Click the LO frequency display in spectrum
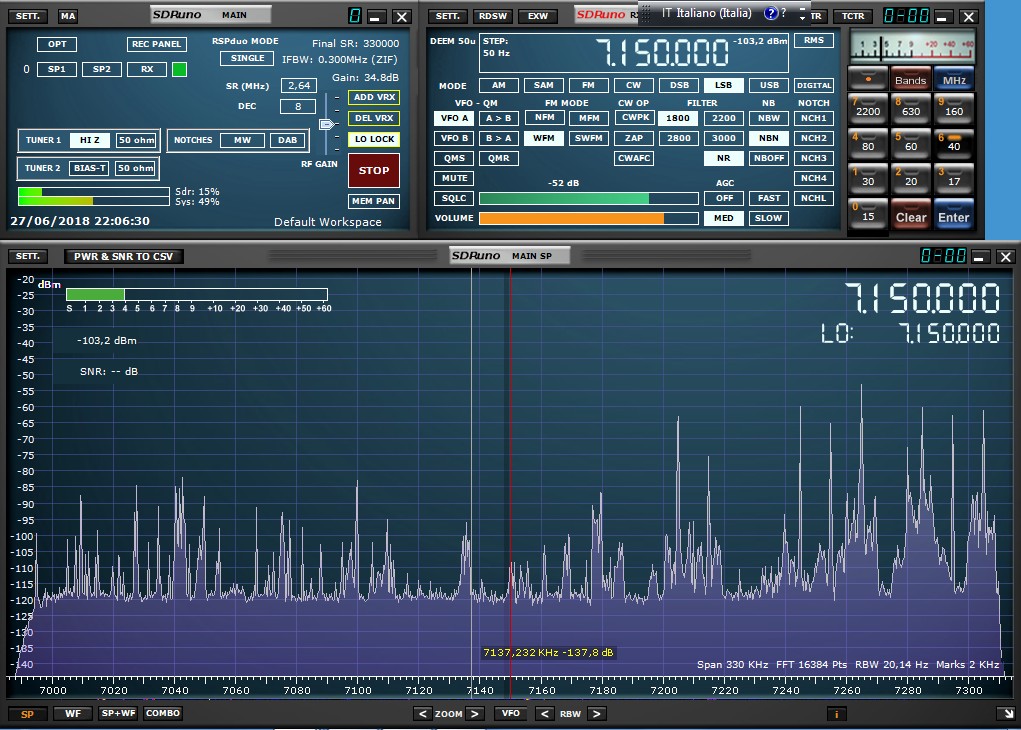Screen dimensions: 1021x730 (910, 333)
